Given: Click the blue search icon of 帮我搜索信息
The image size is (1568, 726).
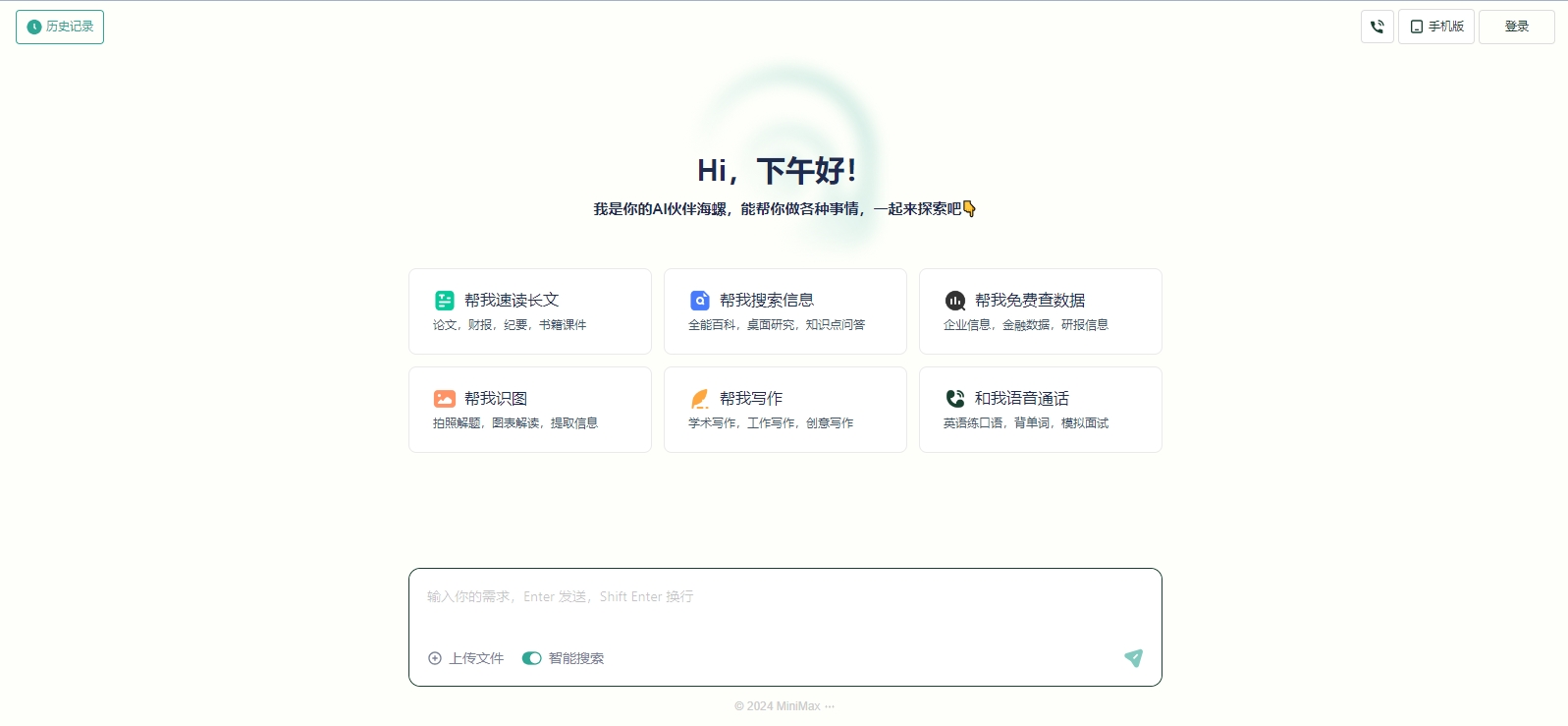Looking at the screenshot, I should click(700, 301).
